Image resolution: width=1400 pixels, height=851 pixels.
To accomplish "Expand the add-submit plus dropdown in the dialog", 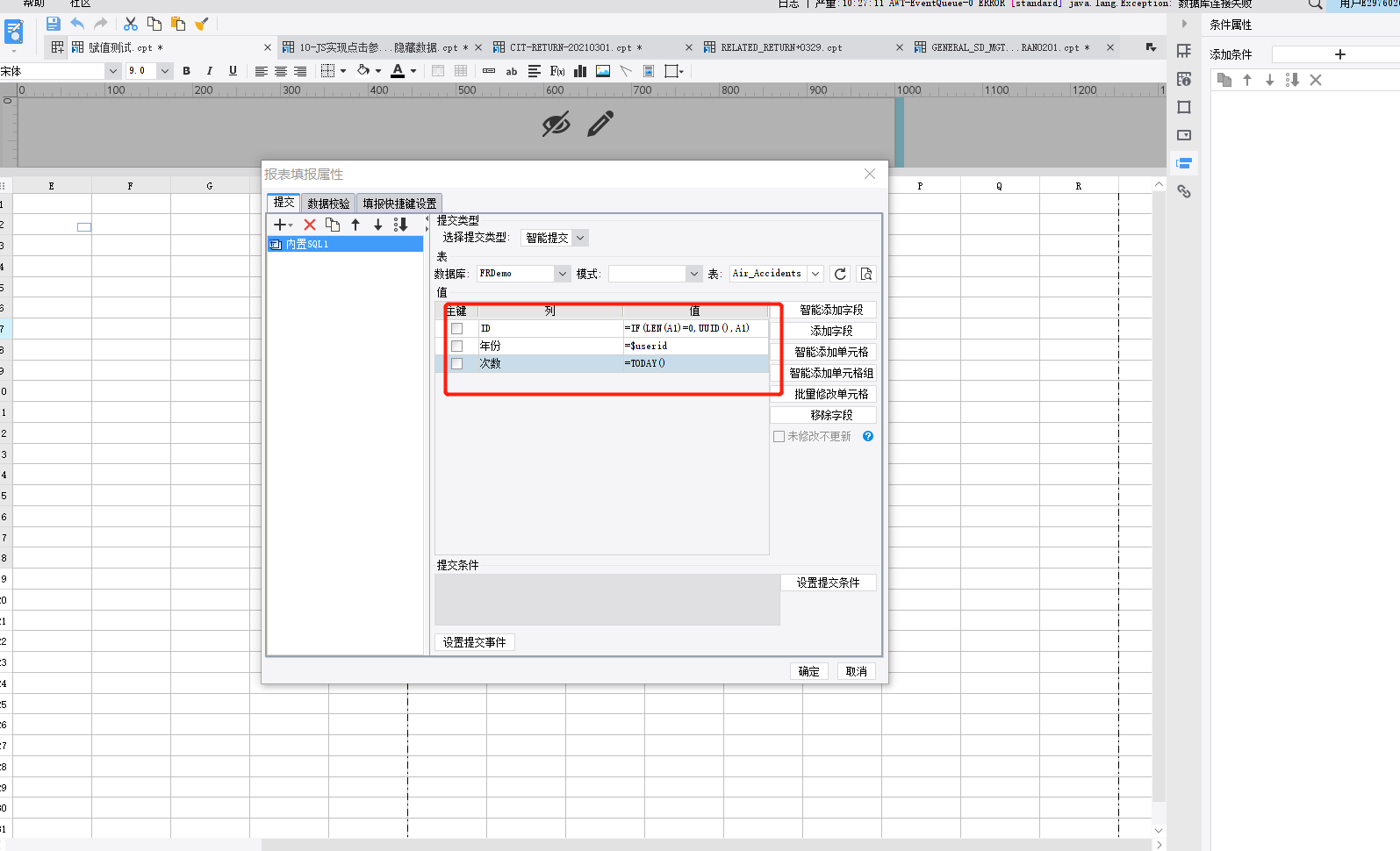I will click(x=284, y=225).
